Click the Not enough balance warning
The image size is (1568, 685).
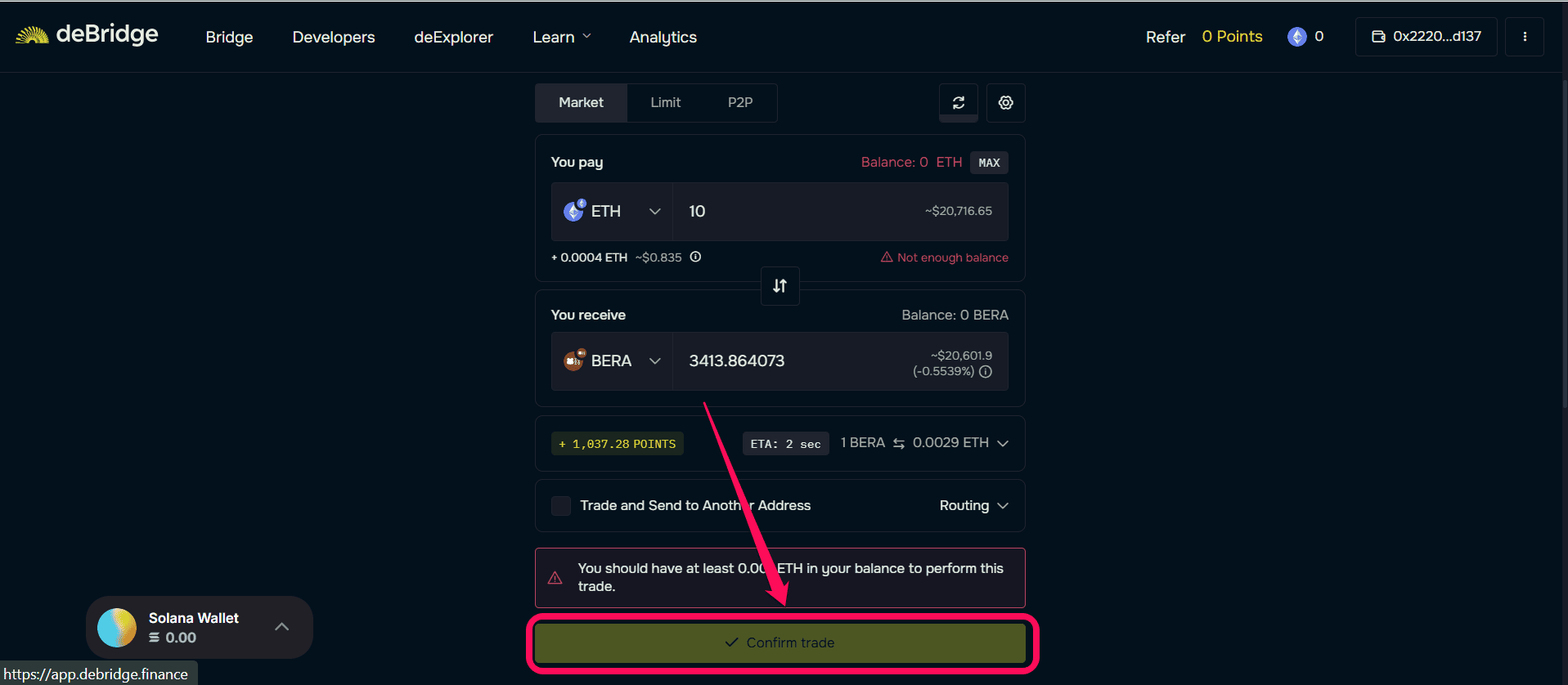(x=945, y=257)
